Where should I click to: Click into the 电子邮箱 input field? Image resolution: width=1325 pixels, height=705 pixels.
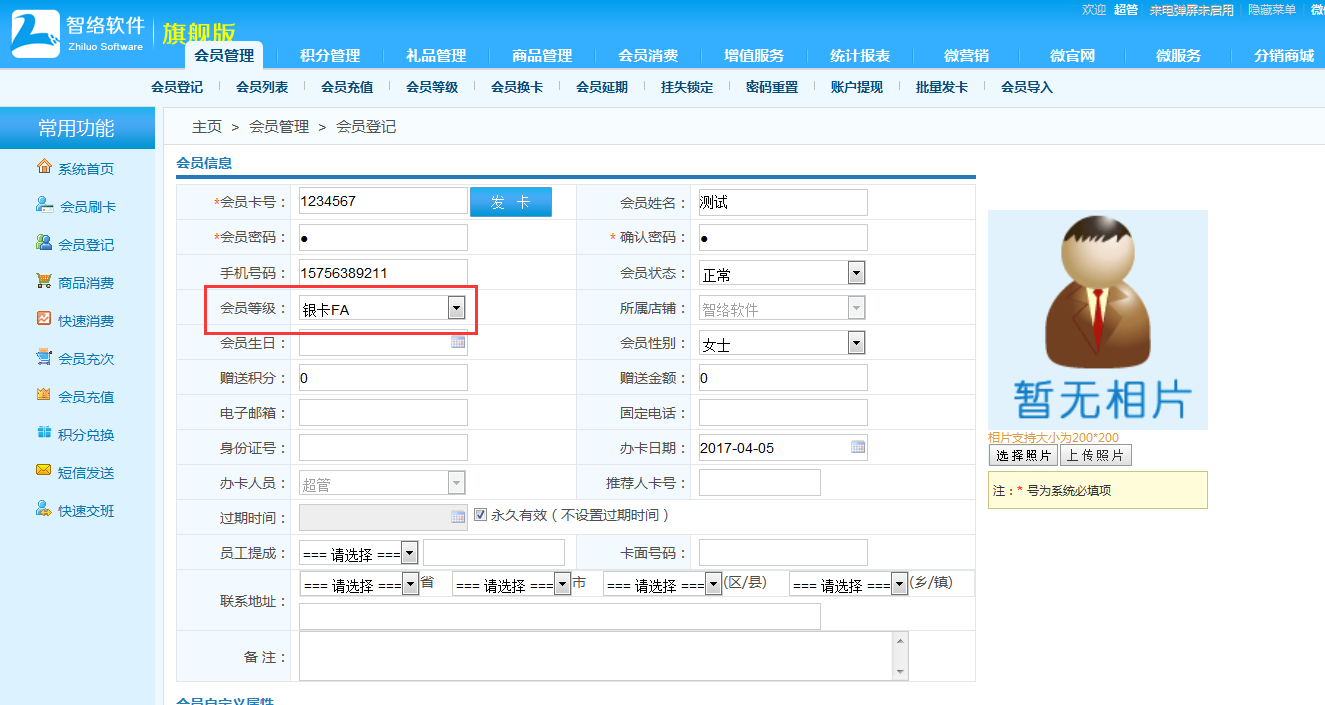pyautogui.click(x=383, y=413)
